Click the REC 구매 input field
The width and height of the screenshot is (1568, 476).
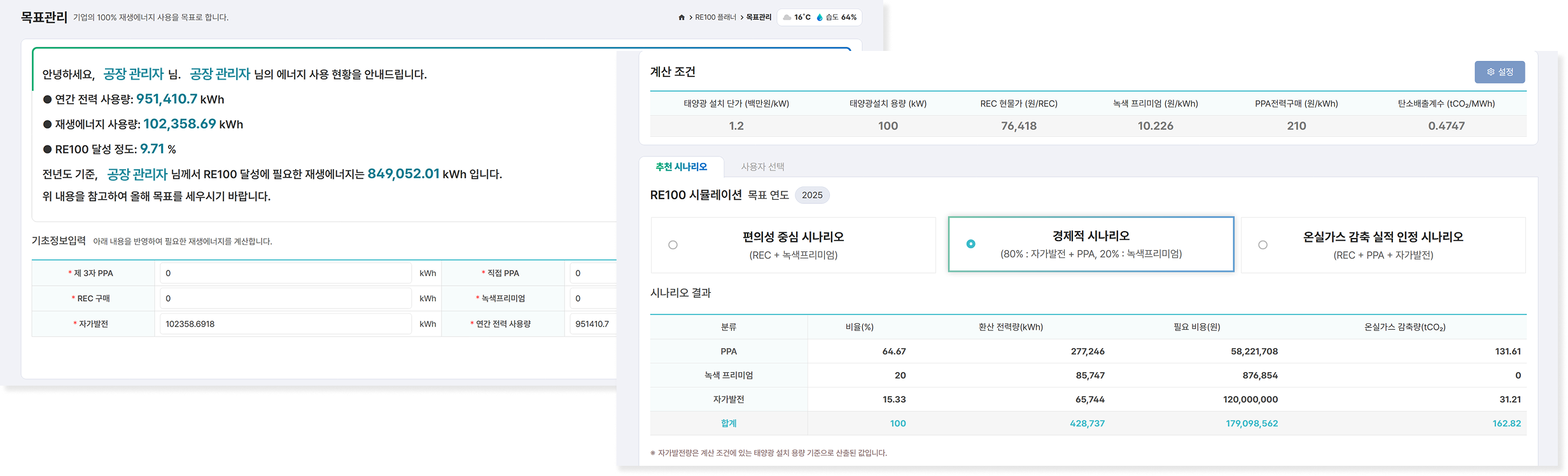click(285, 298)
